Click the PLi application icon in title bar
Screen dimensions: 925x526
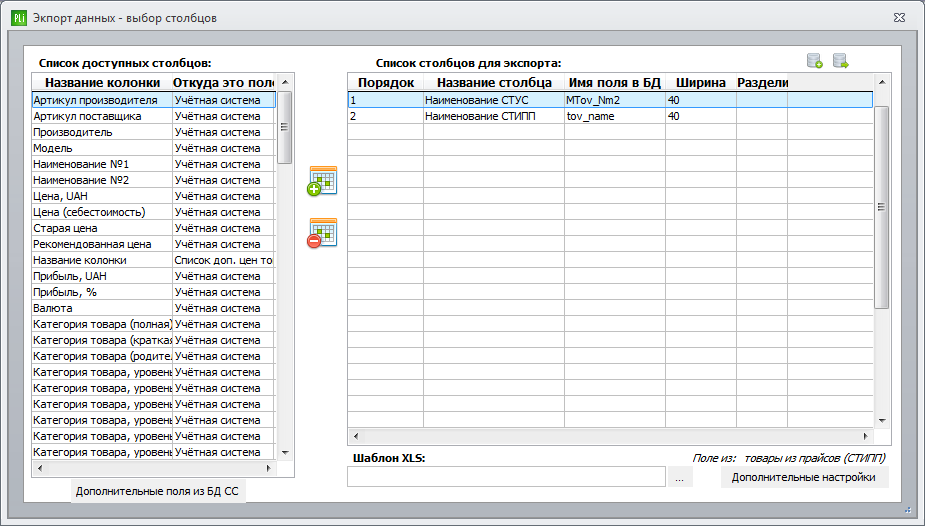tap(19, 18)
